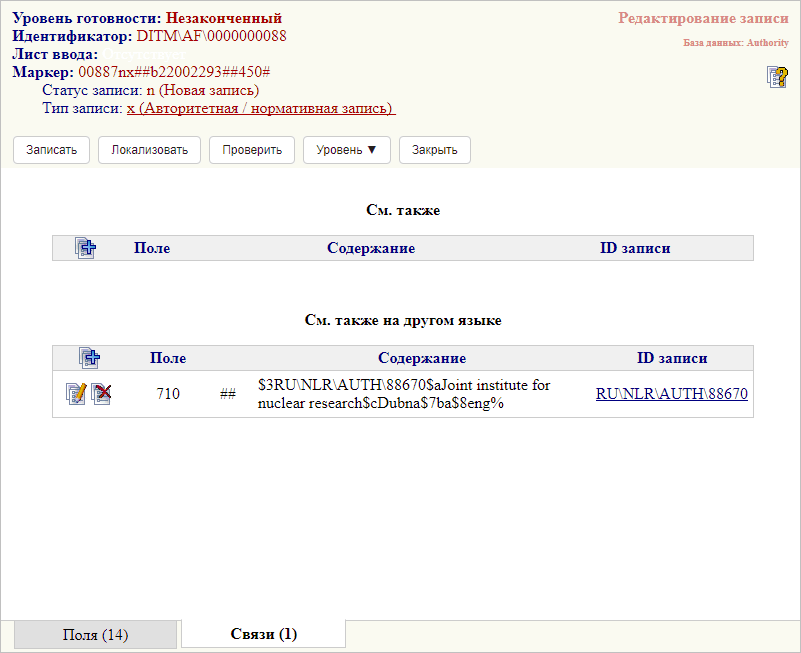Select the Связи (1) tab
The width and height of the screenshot is (801, 653).
tap(264, 634)
